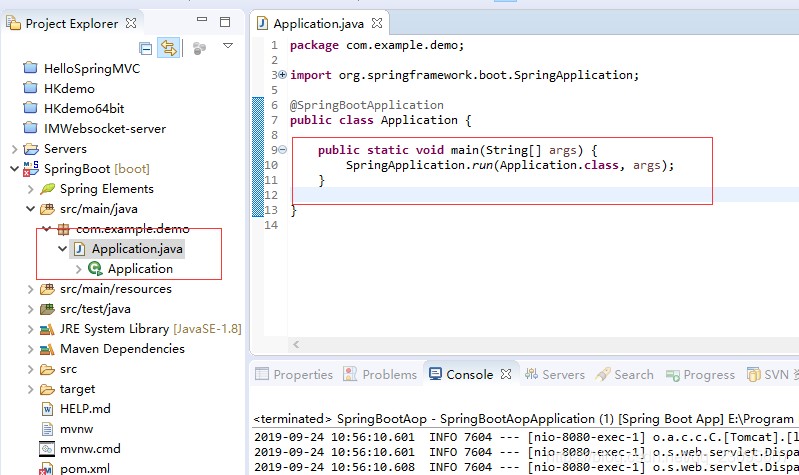The width and height of the screenshot is (799, 475).
Task: Click the Spring Elements leaf icon
Action: (47, 189)
